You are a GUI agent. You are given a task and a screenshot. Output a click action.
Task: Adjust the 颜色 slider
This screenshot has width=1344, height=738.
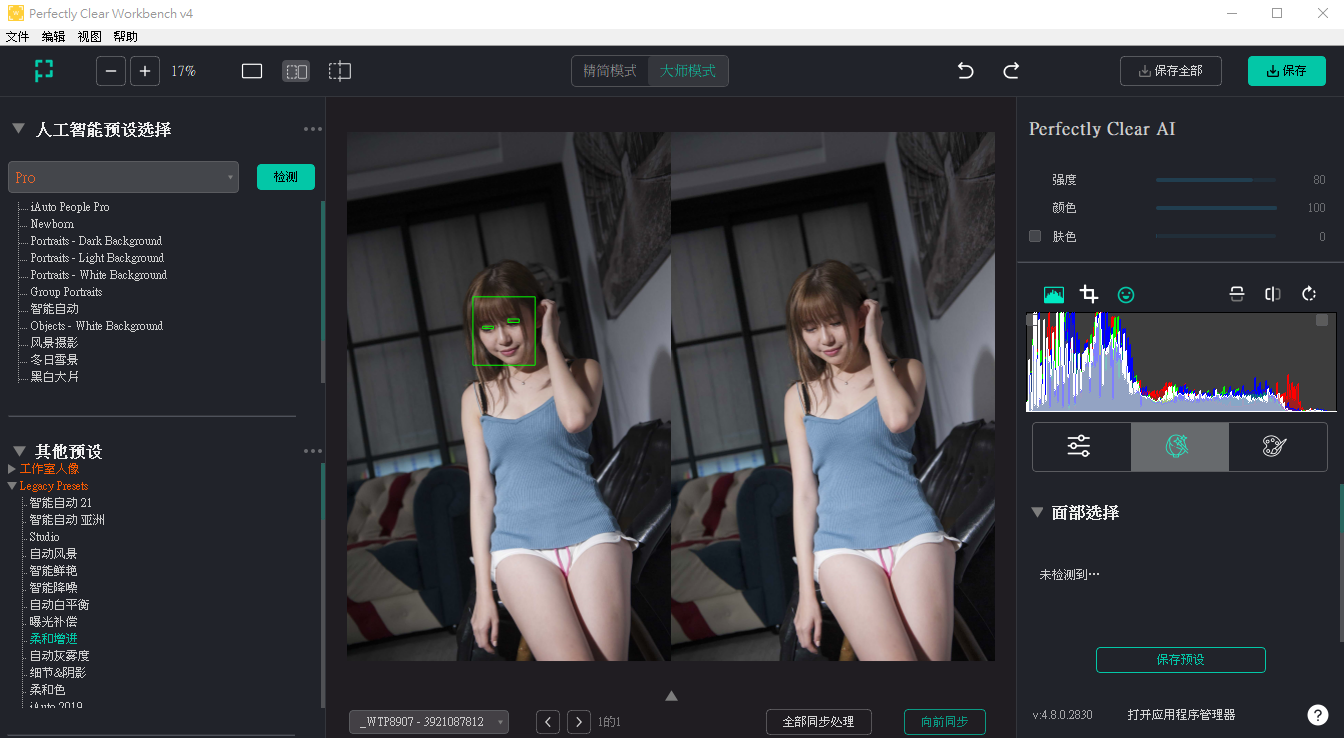coord(1216,208)
